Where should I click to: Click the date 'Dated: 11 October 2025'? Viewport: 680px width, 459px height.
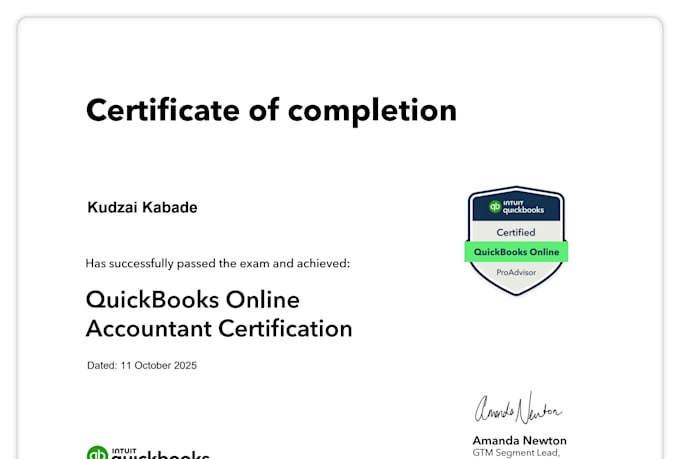[142, 365]
